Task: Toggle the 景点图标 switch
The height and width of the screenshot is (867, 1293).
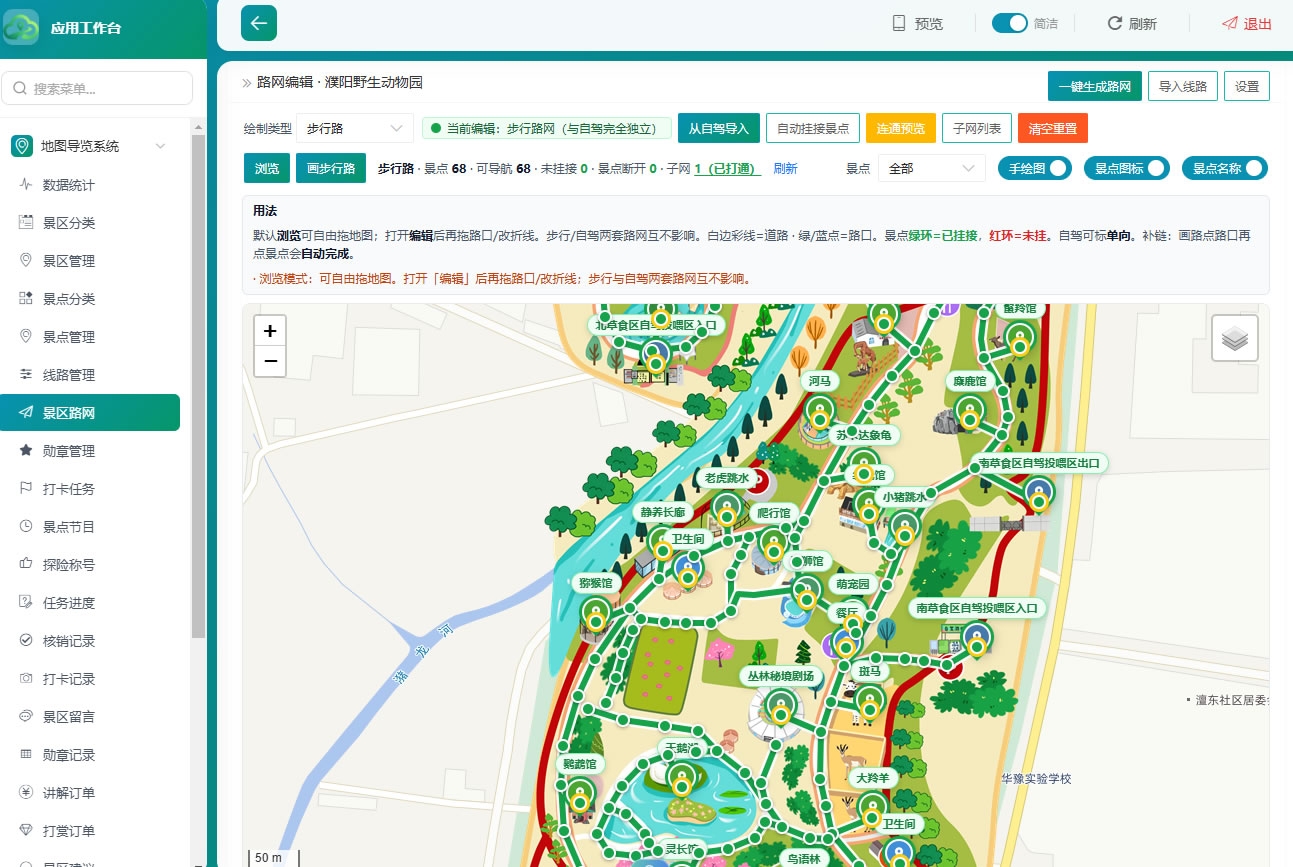Action: 1127,168
